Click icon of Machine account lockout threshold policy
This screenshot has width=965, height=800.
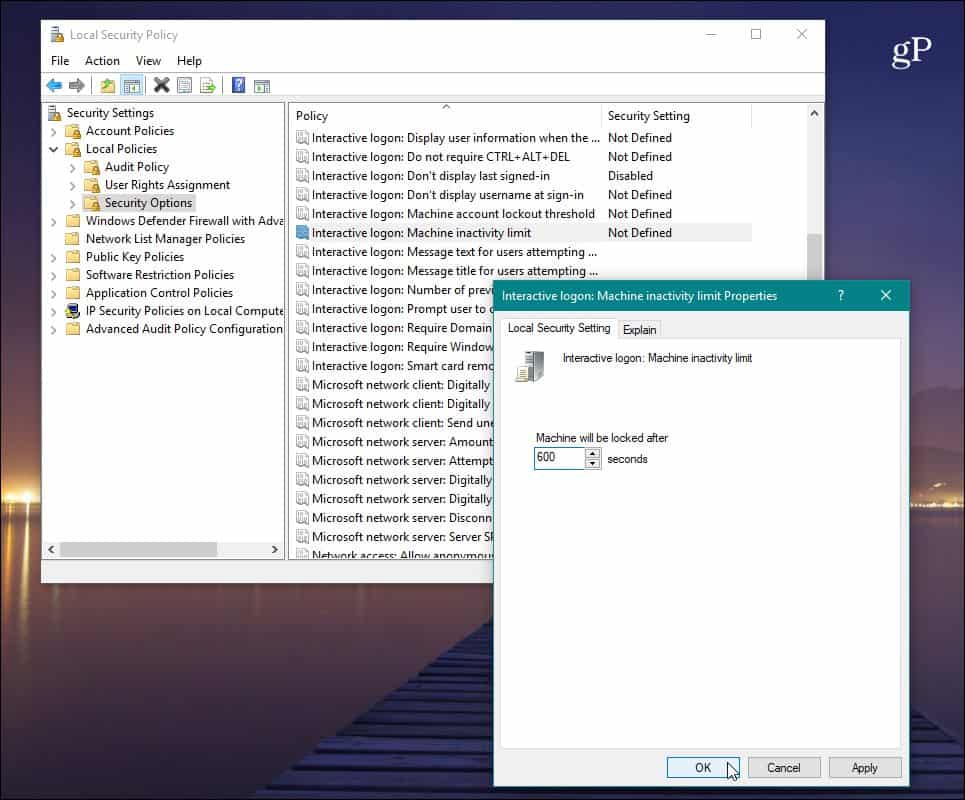click(302, 214)
